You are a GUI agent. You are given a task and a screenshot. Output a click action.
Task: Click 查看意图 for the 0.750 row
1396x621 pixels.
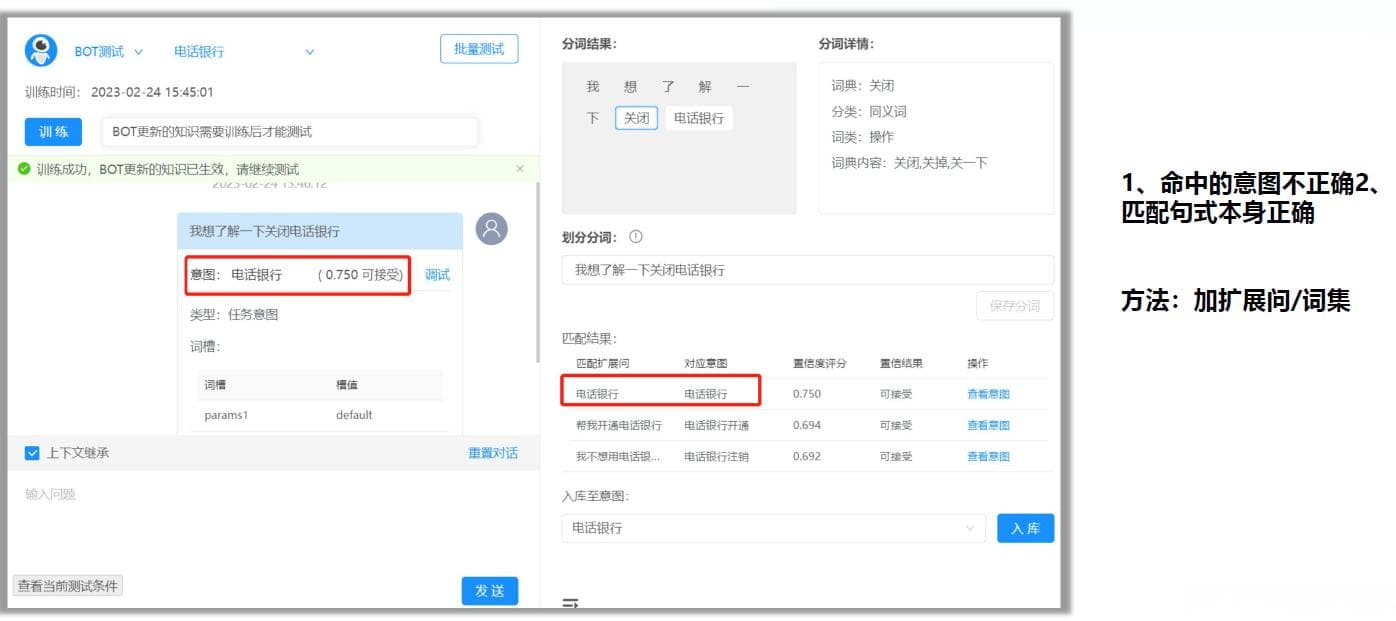tap(988, 394)
